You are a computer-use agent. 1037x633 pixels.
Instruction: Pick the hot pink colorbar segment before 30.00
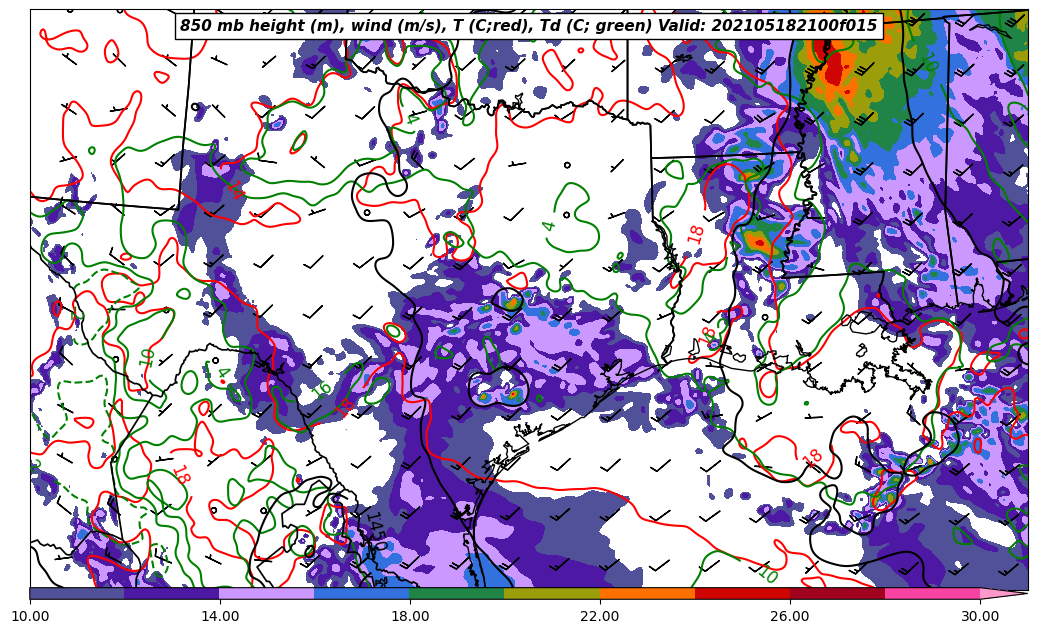pyautogui.click(x=932, y=593)
